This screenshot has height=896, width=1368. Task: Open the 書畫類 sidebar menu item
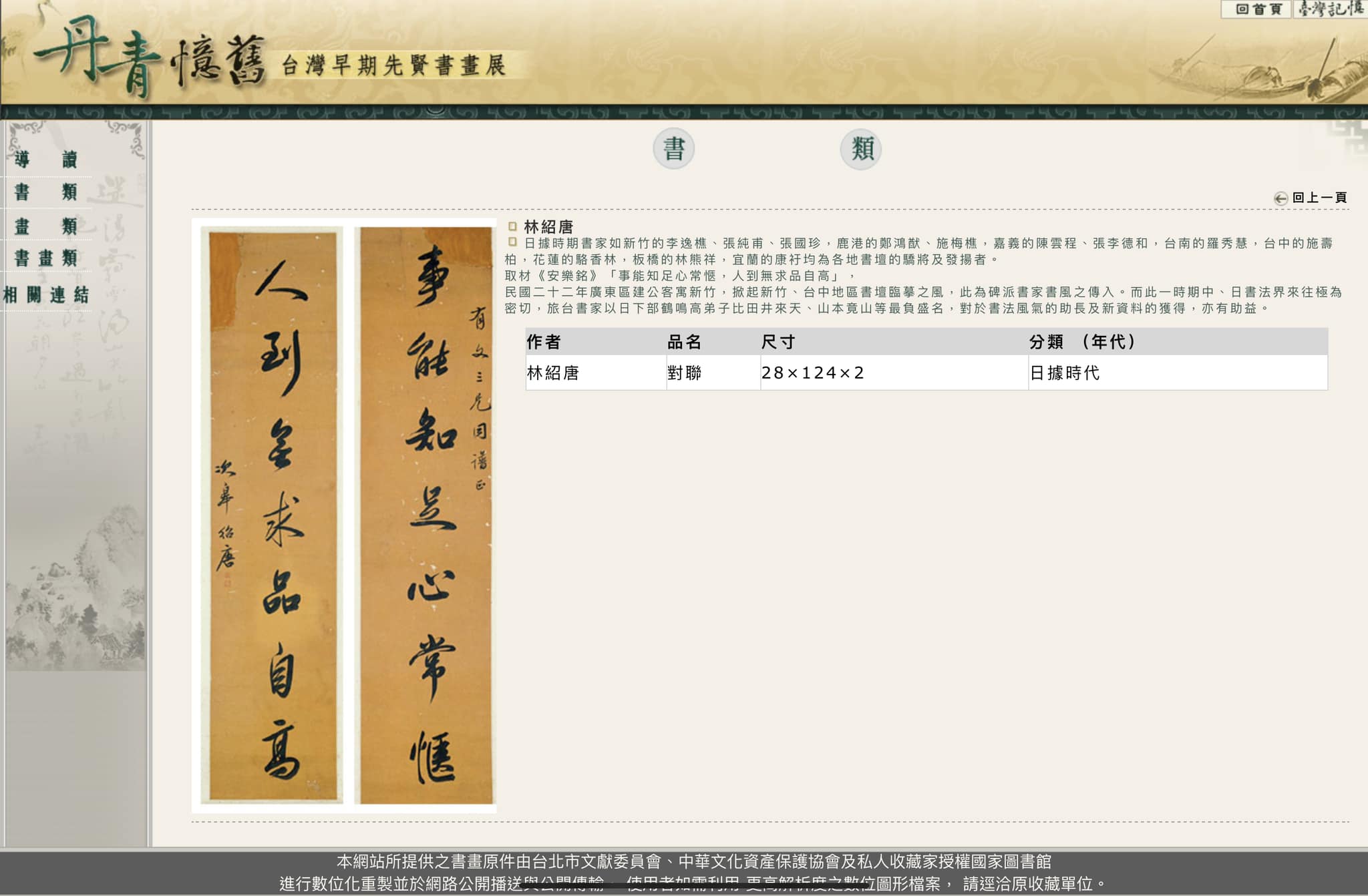click(x=46, y=258)
